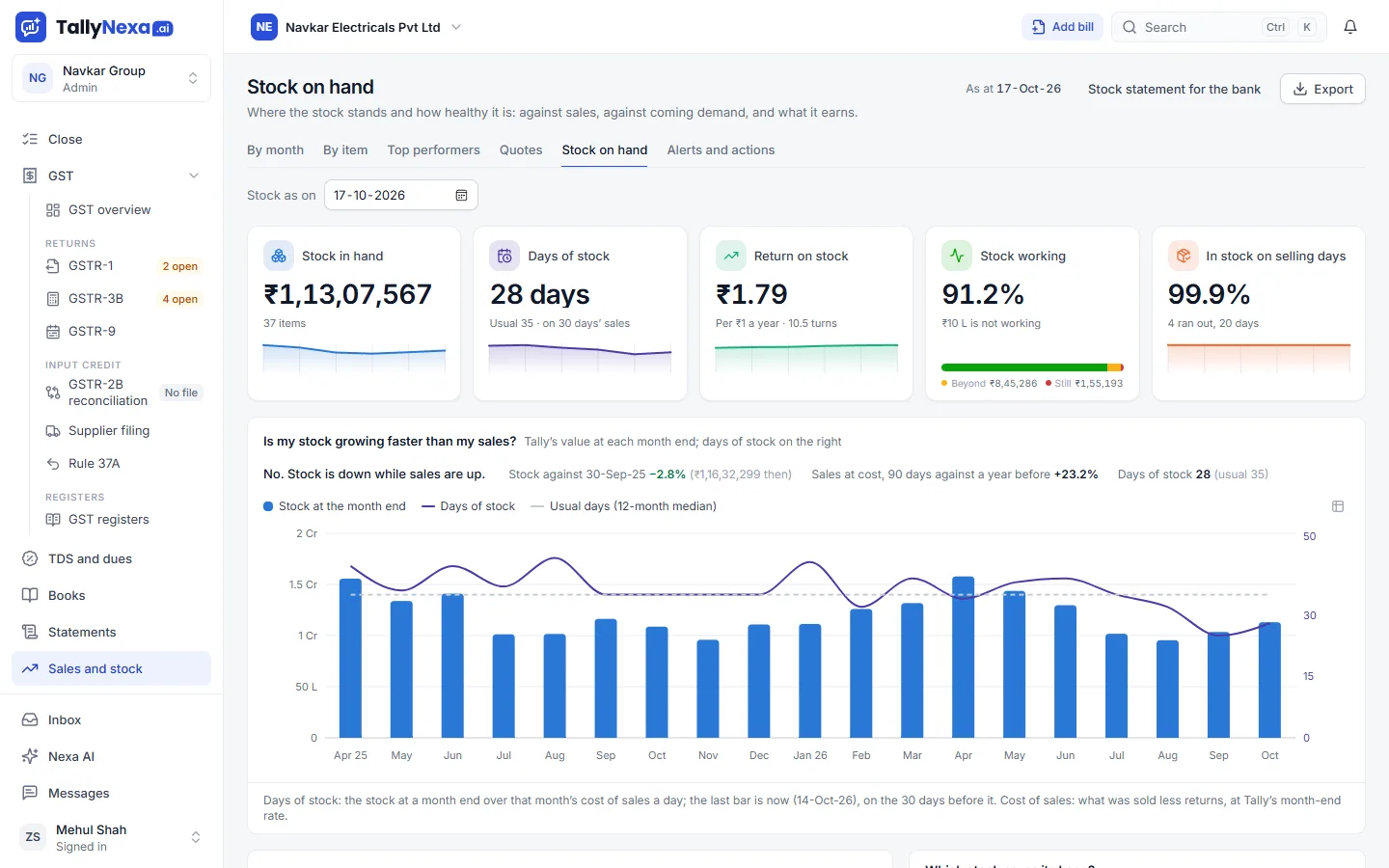Launch Nexa AI assistant
1389x868 pixels.
tap(111, 756)
